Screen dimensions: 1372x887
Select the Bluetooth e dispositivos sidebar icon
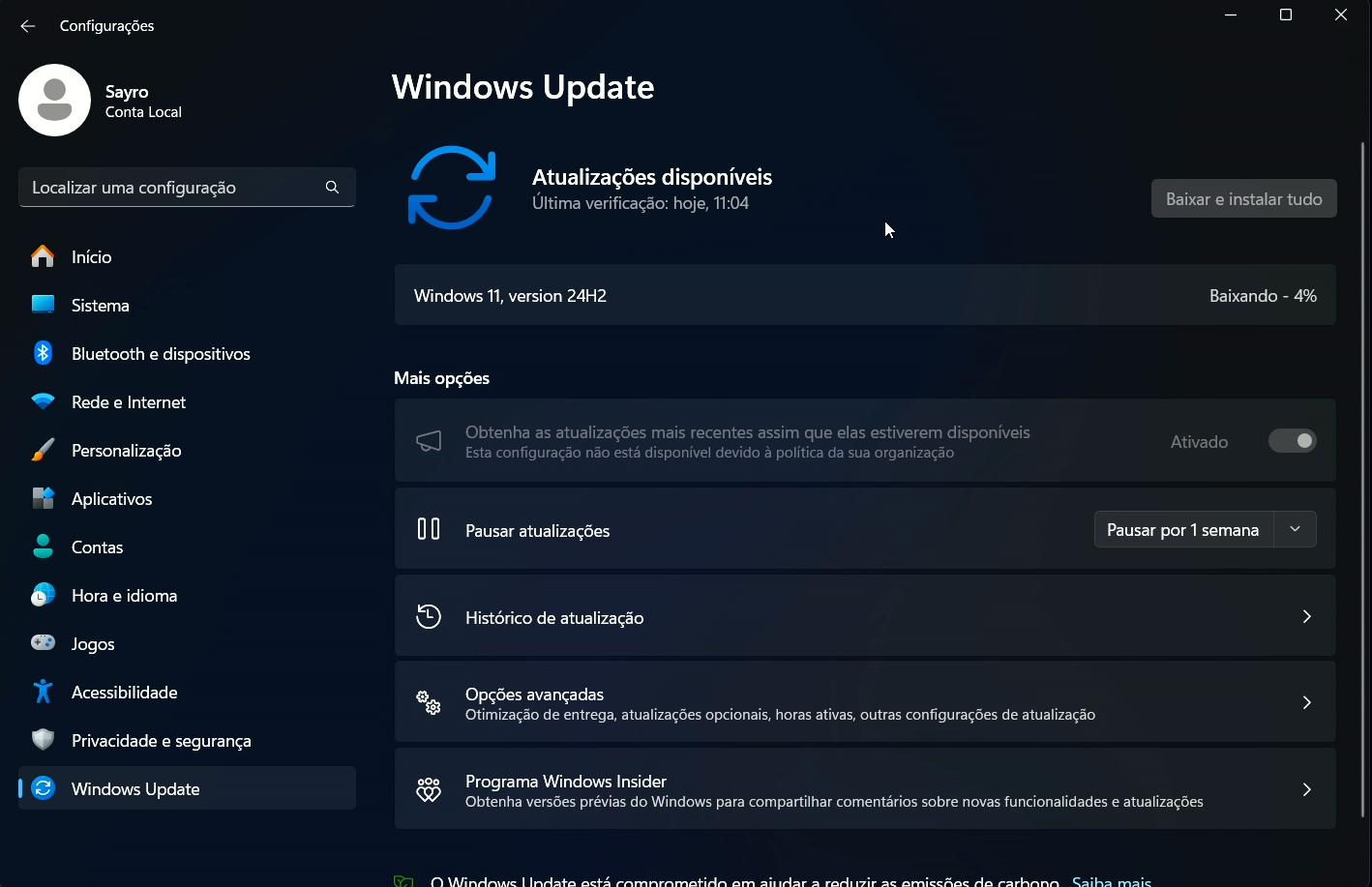tap(44, 353)
